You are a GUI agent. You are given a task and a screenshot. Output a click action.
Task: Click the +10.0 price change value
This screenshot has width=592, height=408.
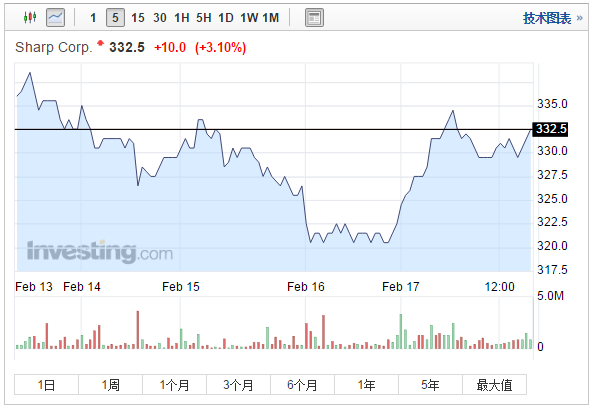170,48
